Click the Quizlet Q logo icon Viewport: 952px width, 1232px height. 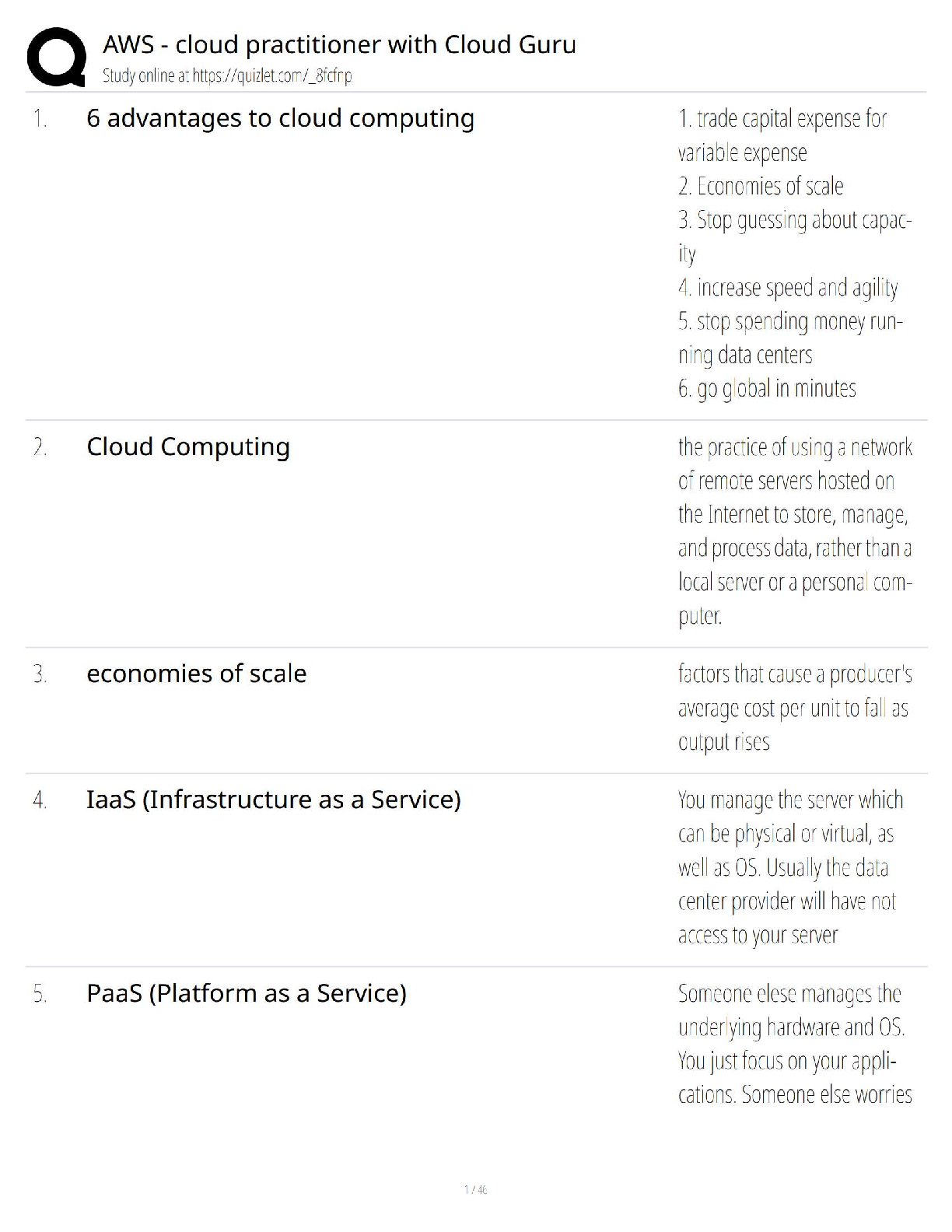coord(56,56)
